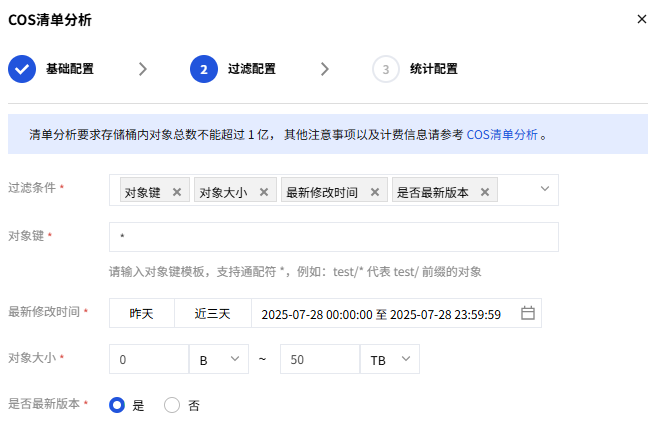The width and height of the screenshot is (655, 421).
Task: Remove the 对象大小 filter tag
Action: tap(264, 192)
